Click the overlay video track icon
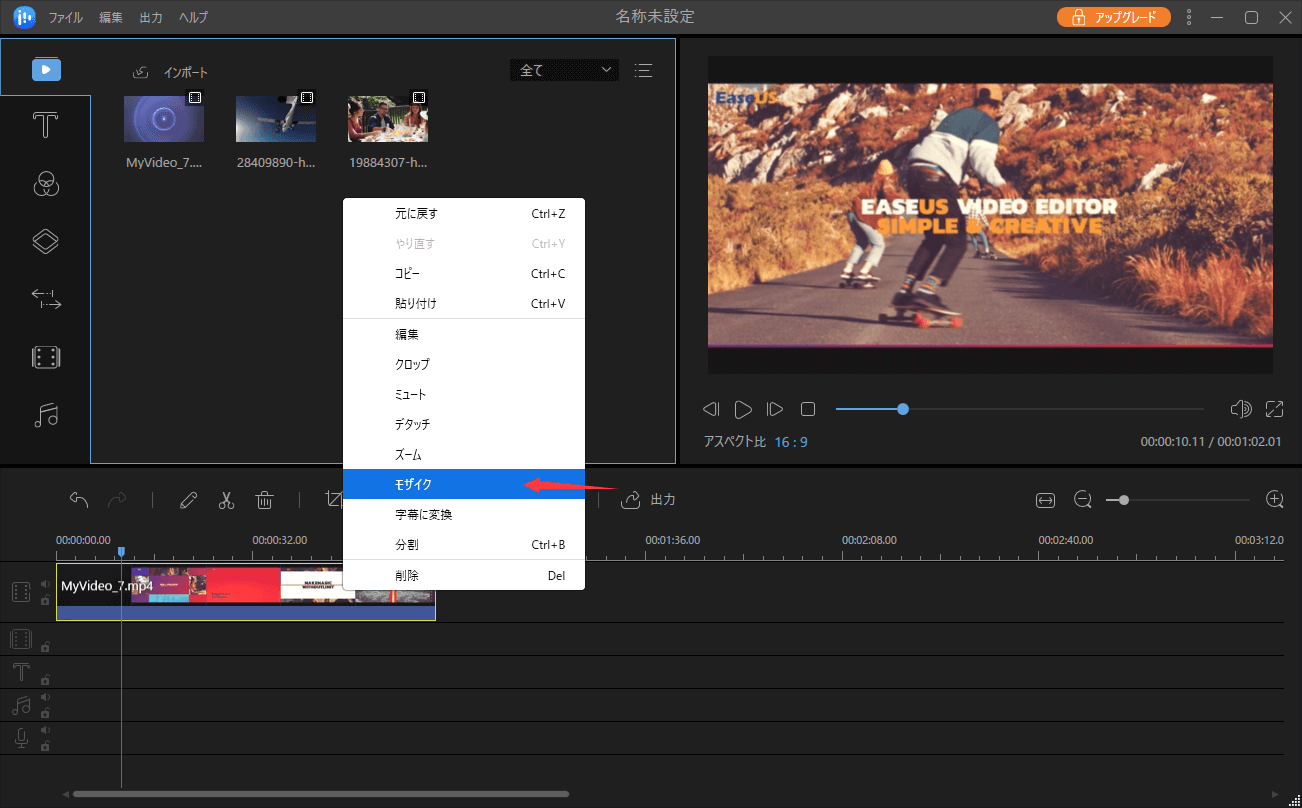The width and height of the screenshot is (1302, 808). 21,638
